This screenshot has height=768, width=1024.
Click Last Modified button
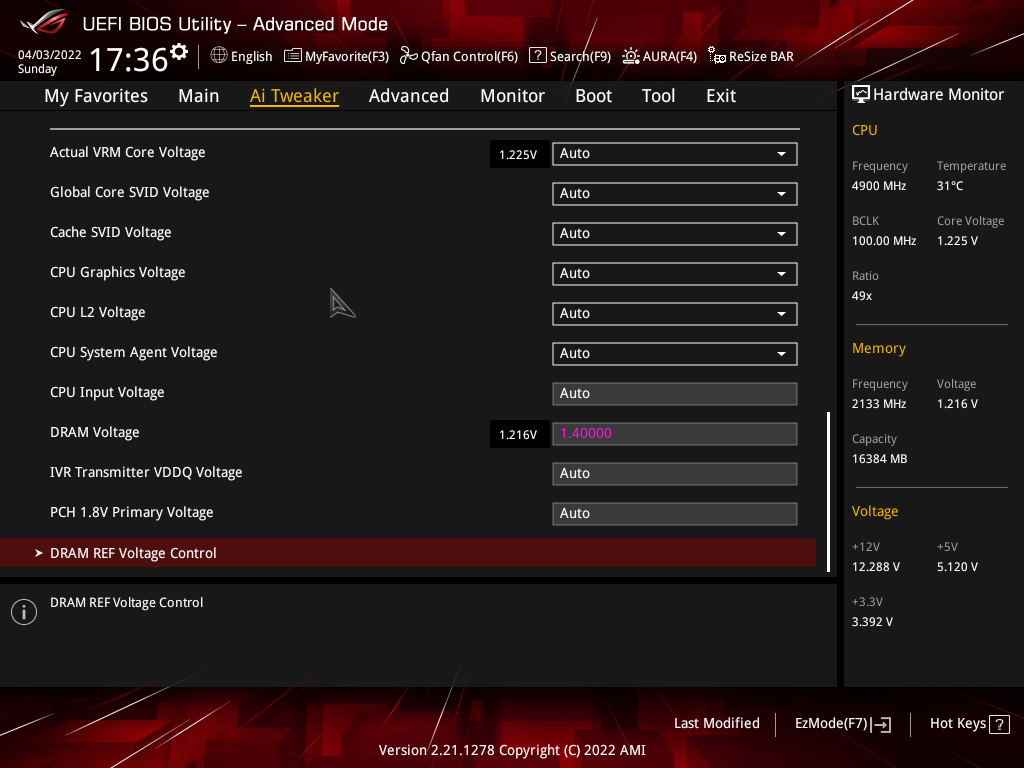[x=716, y=724]
